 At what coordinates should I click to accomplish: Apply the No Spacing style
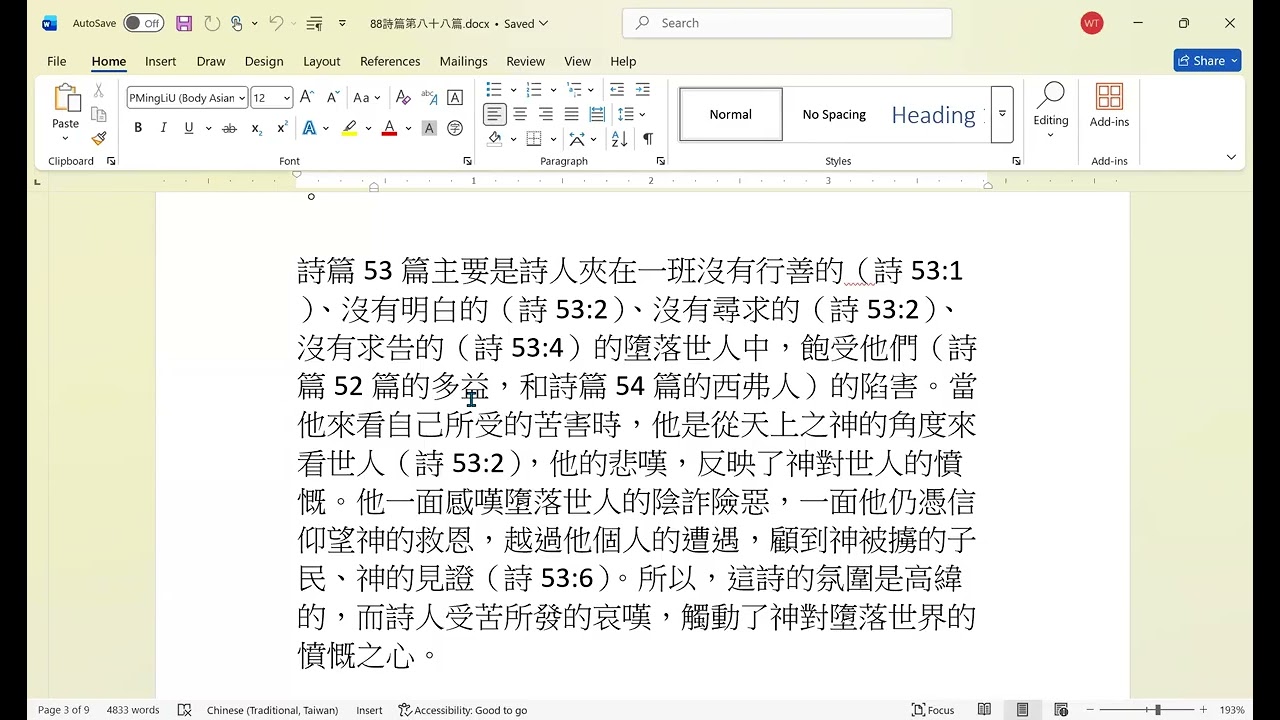(834, 114)
